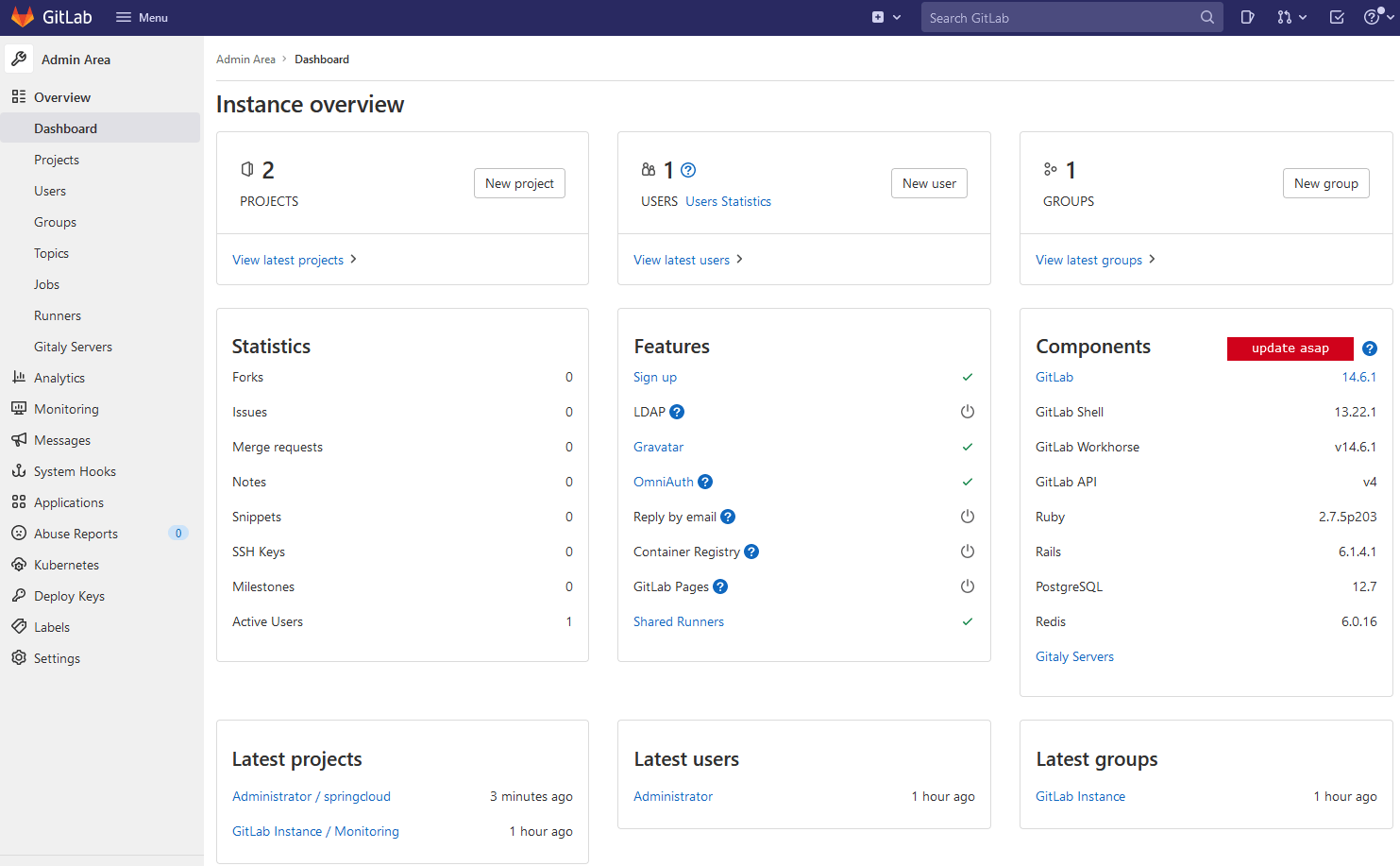Click the Deploy Keys key icon

19,595
